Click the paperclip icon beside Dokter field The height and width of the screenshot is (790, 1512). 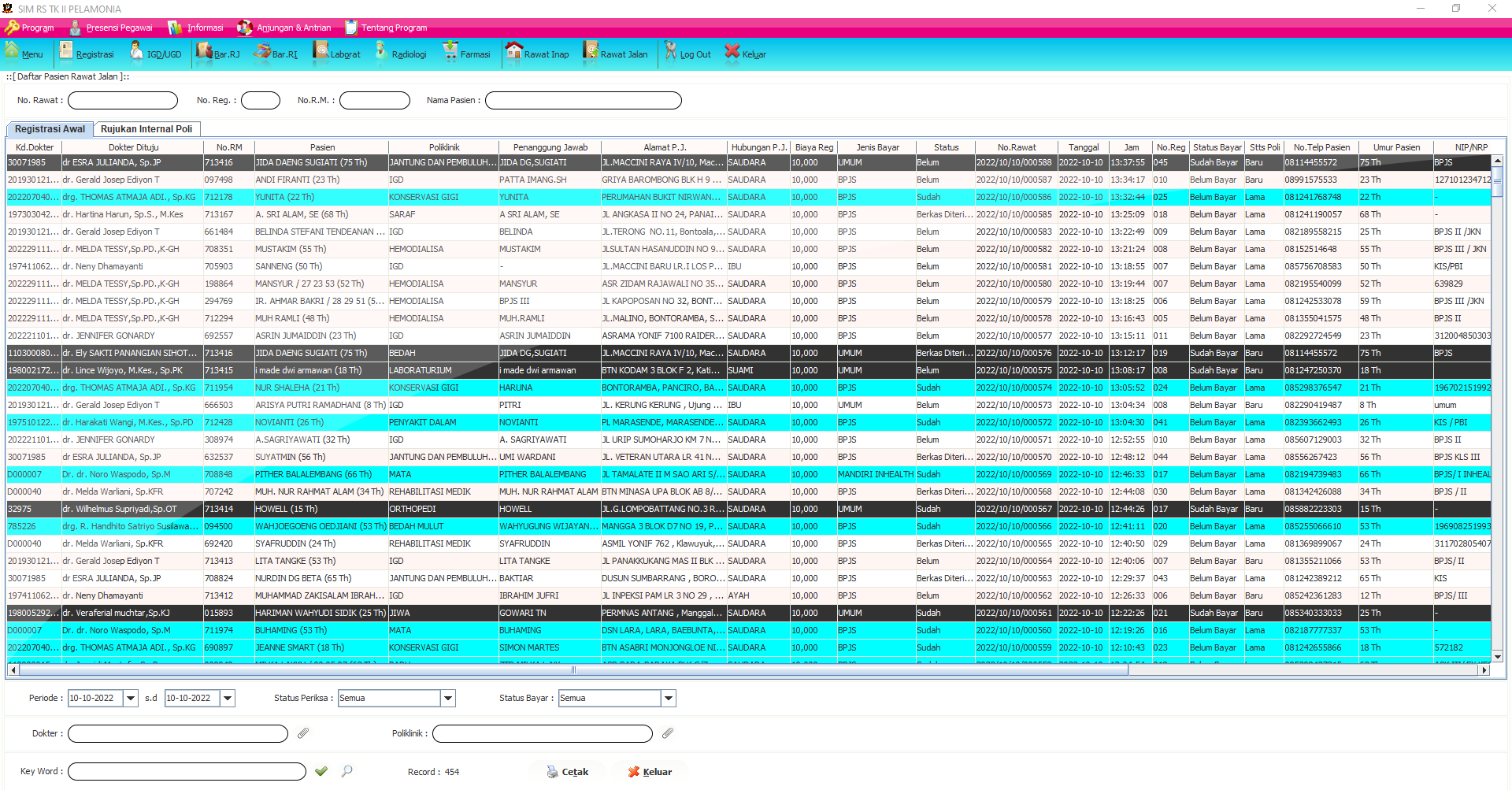pos(303,733)
